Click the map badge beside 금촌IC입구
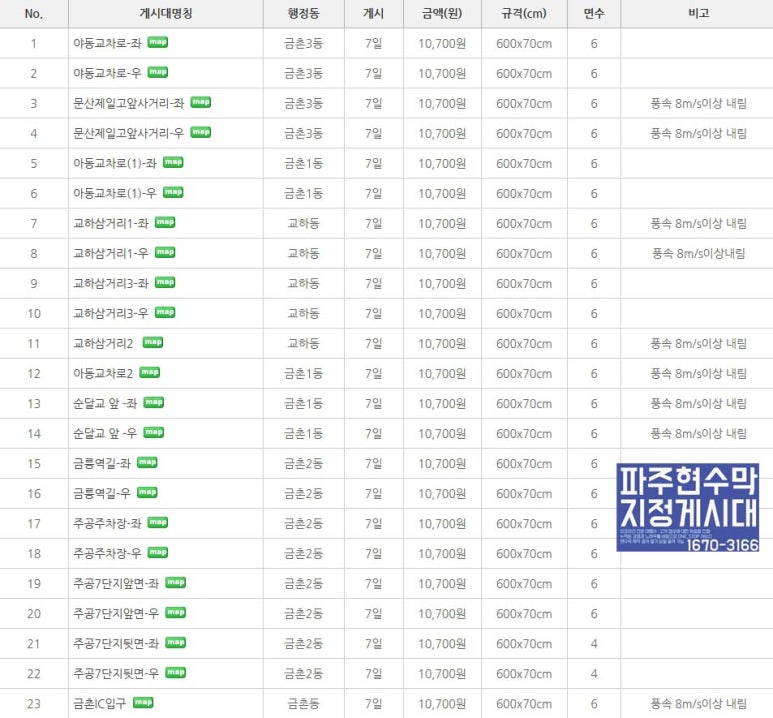773x718 pixels. (143, 702)
